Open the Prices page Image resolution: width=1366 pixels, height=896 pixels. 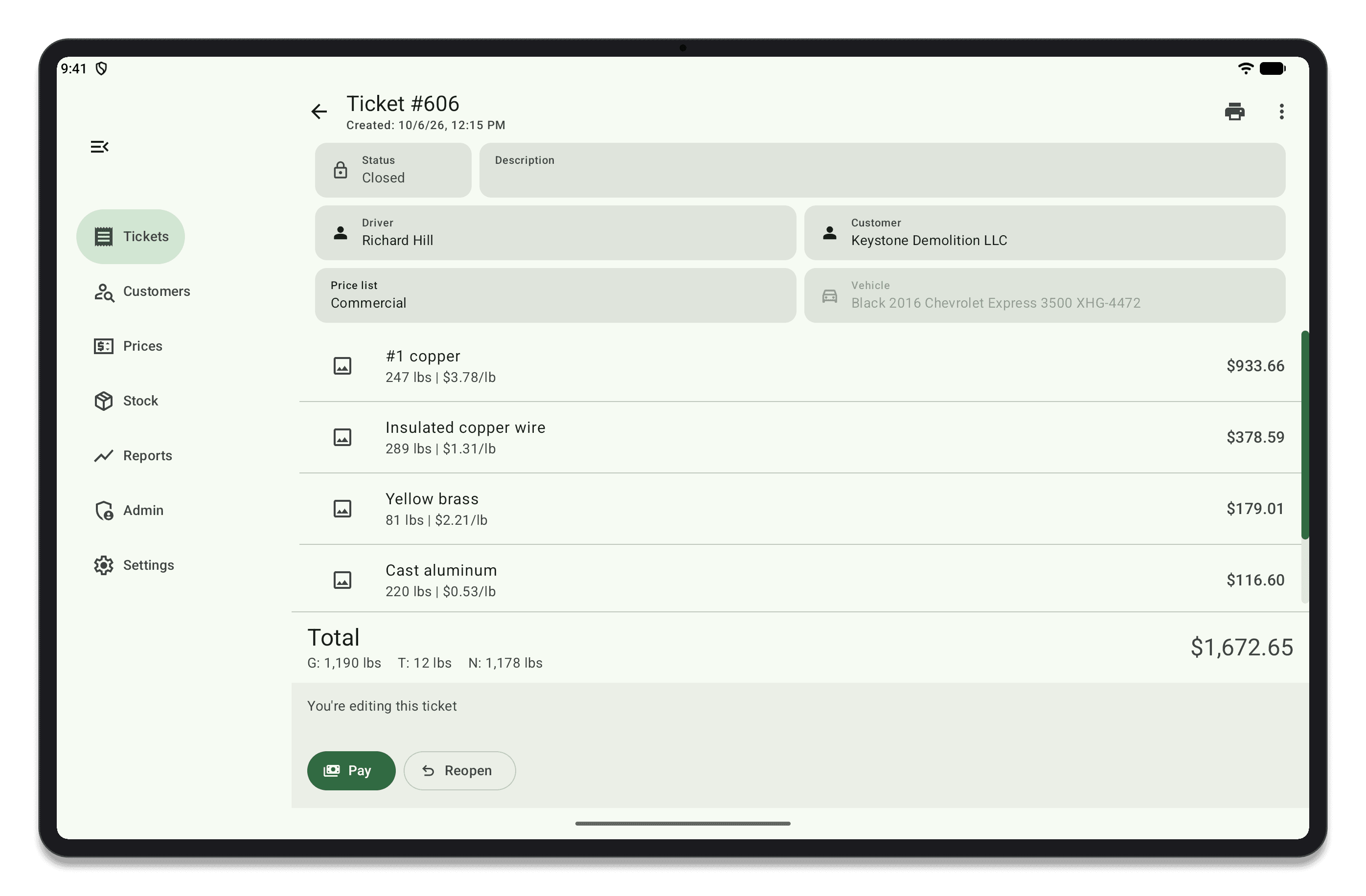[128, 346]
